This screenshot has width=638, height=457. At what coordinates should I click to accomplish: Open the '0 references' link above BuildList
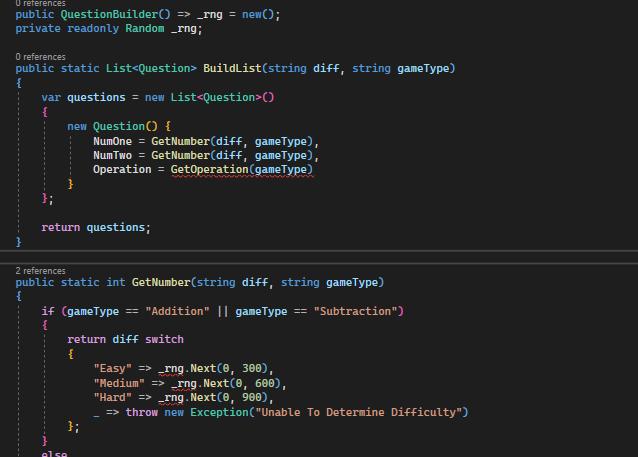coord(40,57)
